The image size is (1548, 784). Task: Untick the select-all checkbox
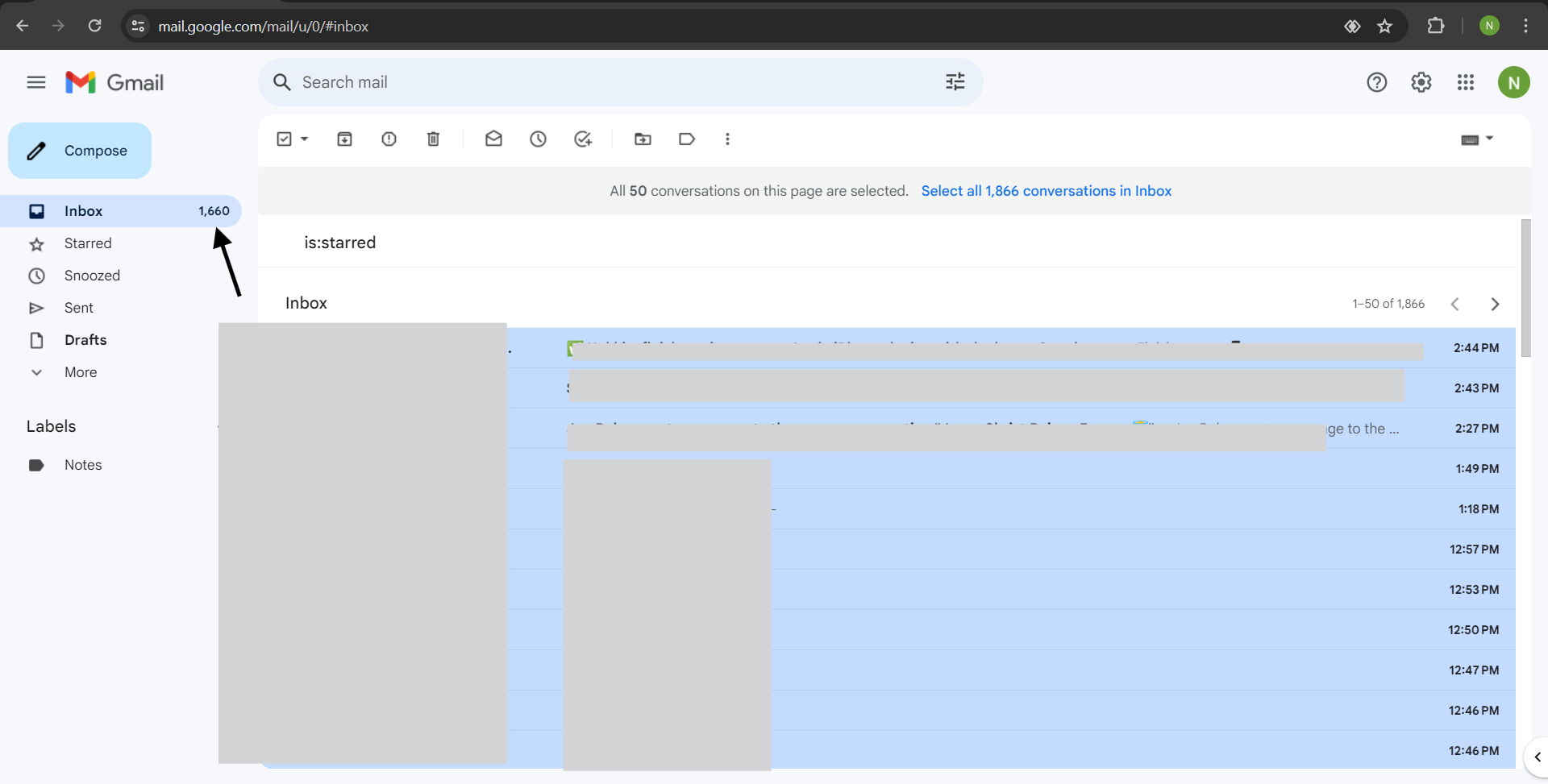tap(284, 139)
